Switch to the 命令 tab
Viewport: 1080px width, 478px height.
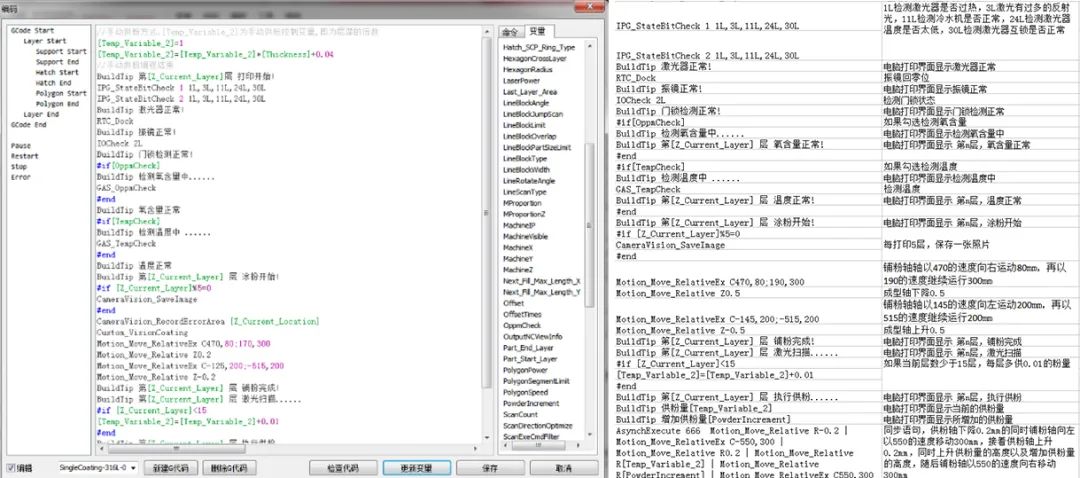tap(510, 32)
